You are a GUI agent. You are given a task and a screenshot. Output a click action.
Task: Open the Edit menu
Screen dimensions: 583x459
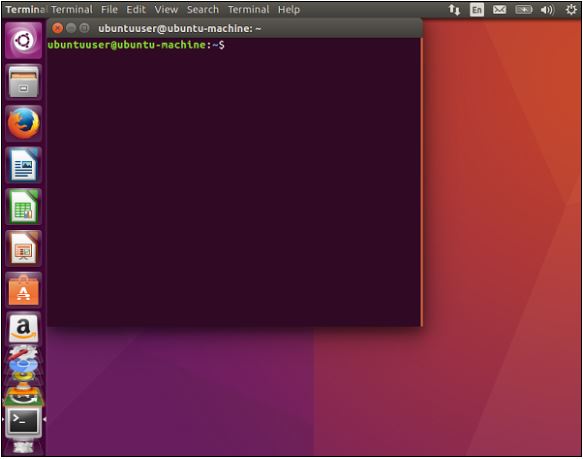click(136, 9)
